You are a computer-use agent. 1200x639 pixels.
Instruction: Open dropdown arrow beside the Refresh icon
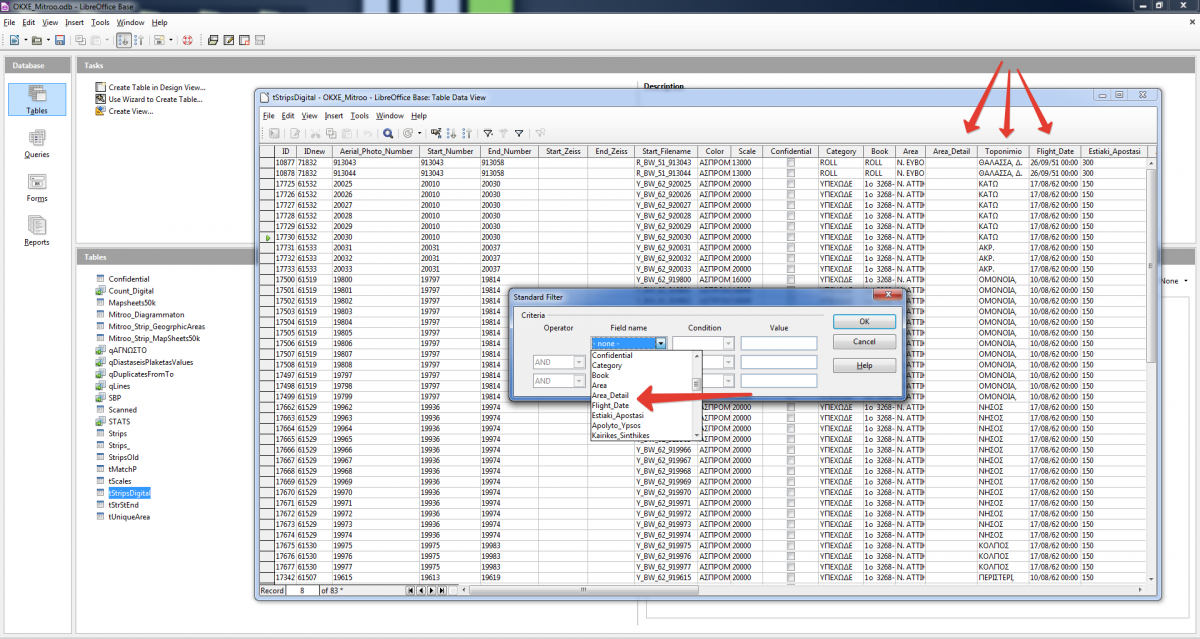pyautogui.click(x=419, y=133)
